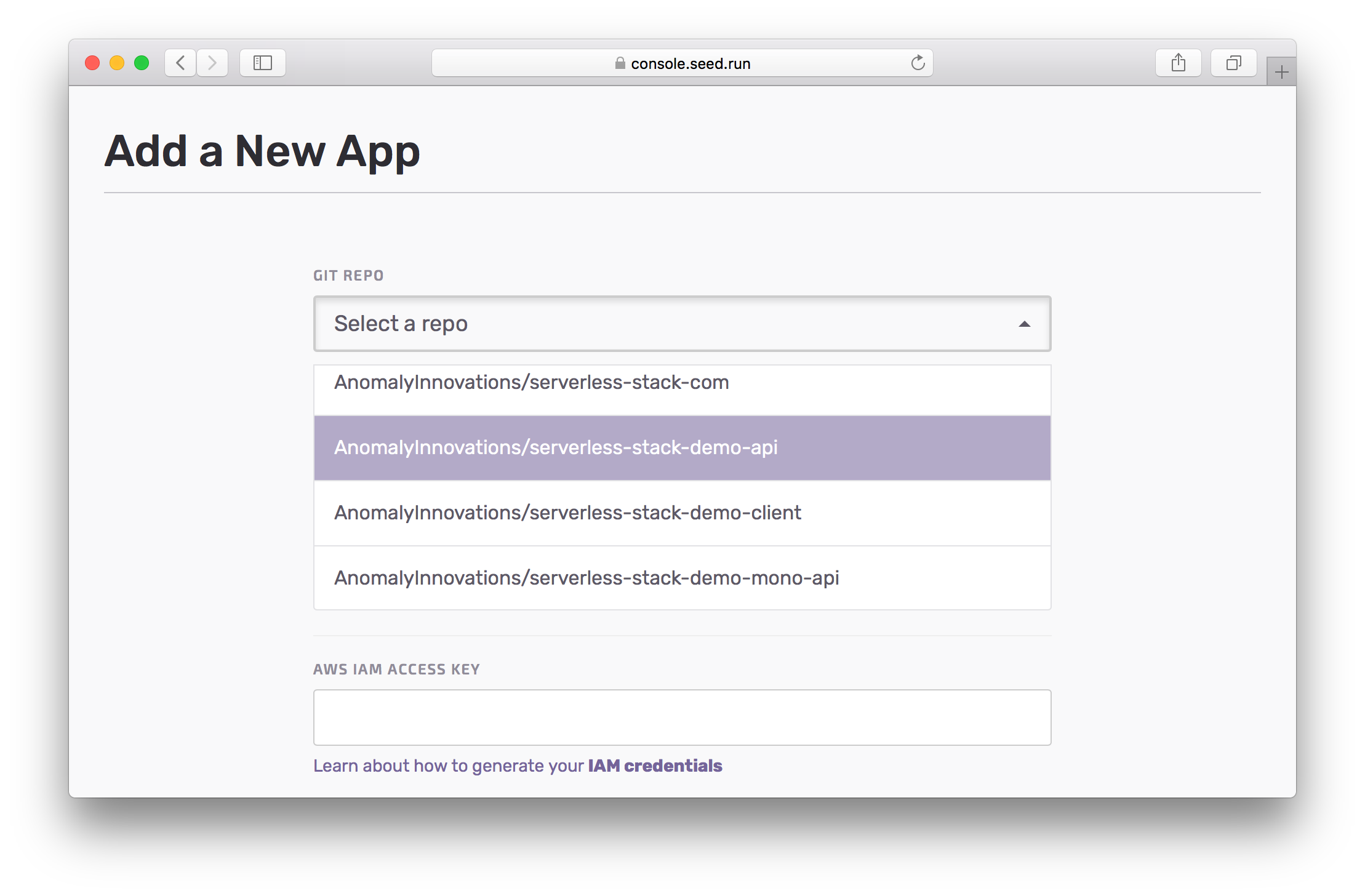Click the browser back arrow
This screenshot has height=896, width=1365.
(x=180, y=63)
